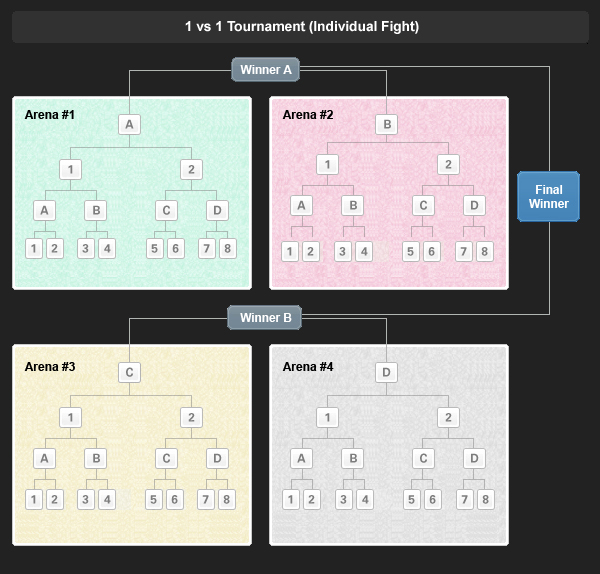Click the blue Final Winner box

click(x=549, y=197)
